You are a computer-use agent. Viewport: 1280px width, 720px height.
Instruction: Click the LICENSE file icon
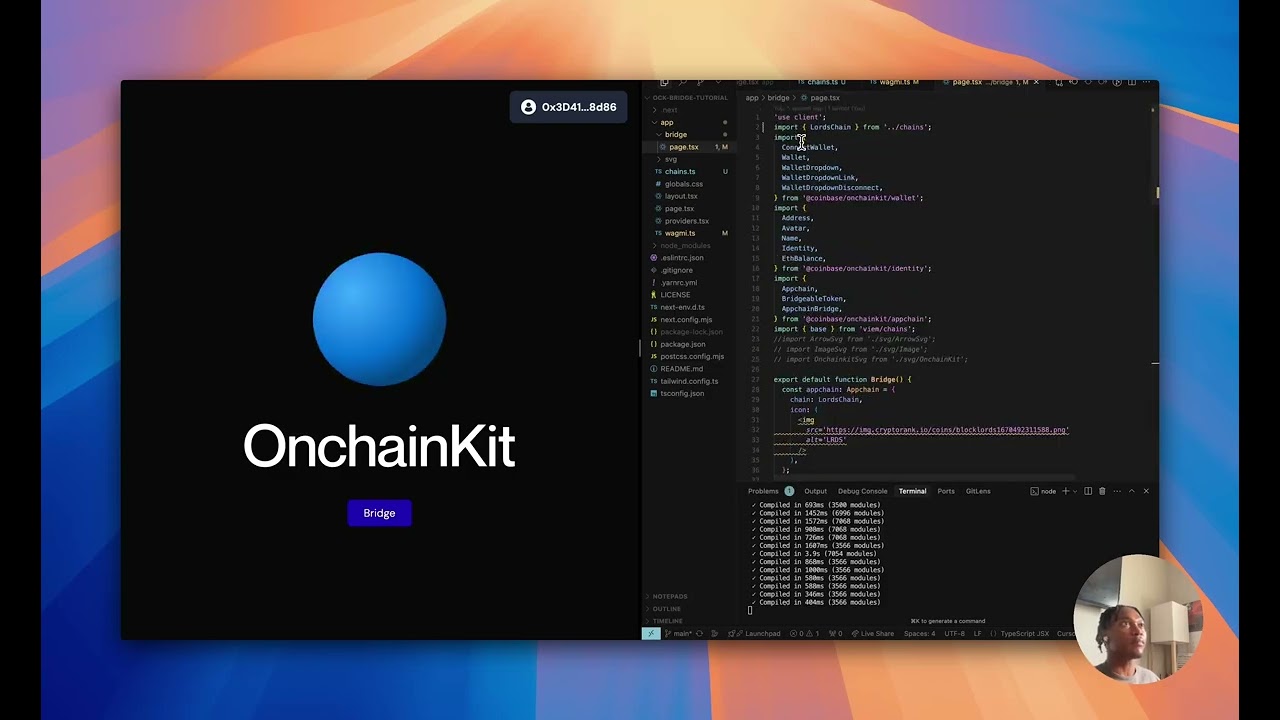pos(654,295)
